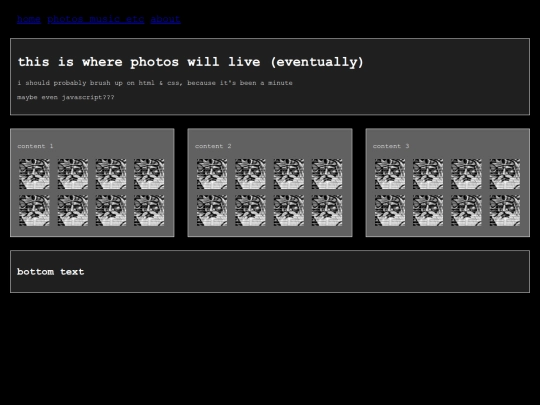Open fourth top-row photo in content 2
The width and height of the screenshot is (540, 405).
tap(327, 174)
